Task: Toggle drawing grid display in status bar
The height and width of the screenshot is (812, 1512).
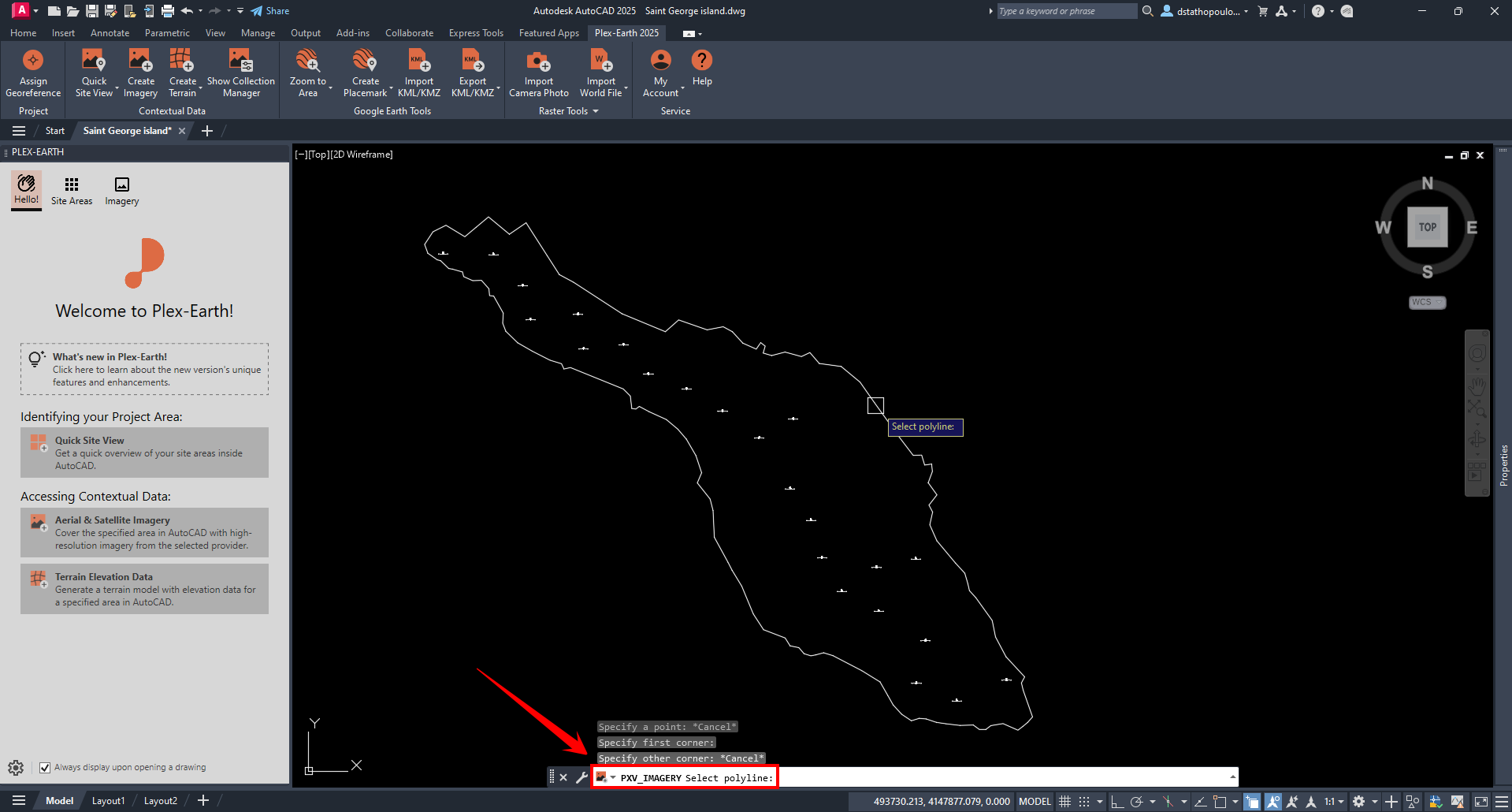Action: tap(1064, 801)
